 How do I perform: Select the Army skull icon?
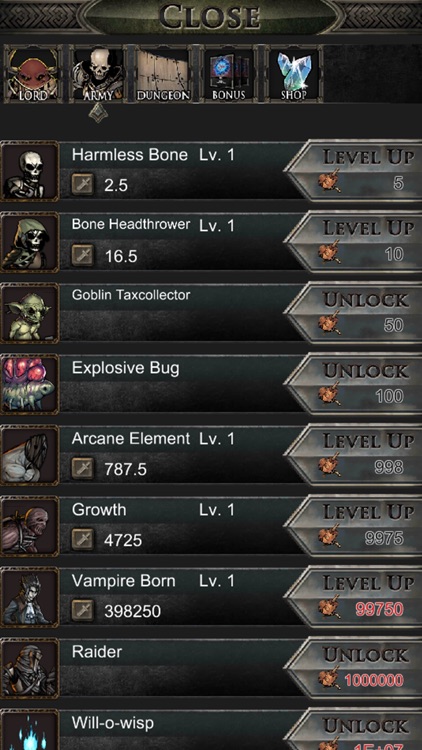coord(98,74)
